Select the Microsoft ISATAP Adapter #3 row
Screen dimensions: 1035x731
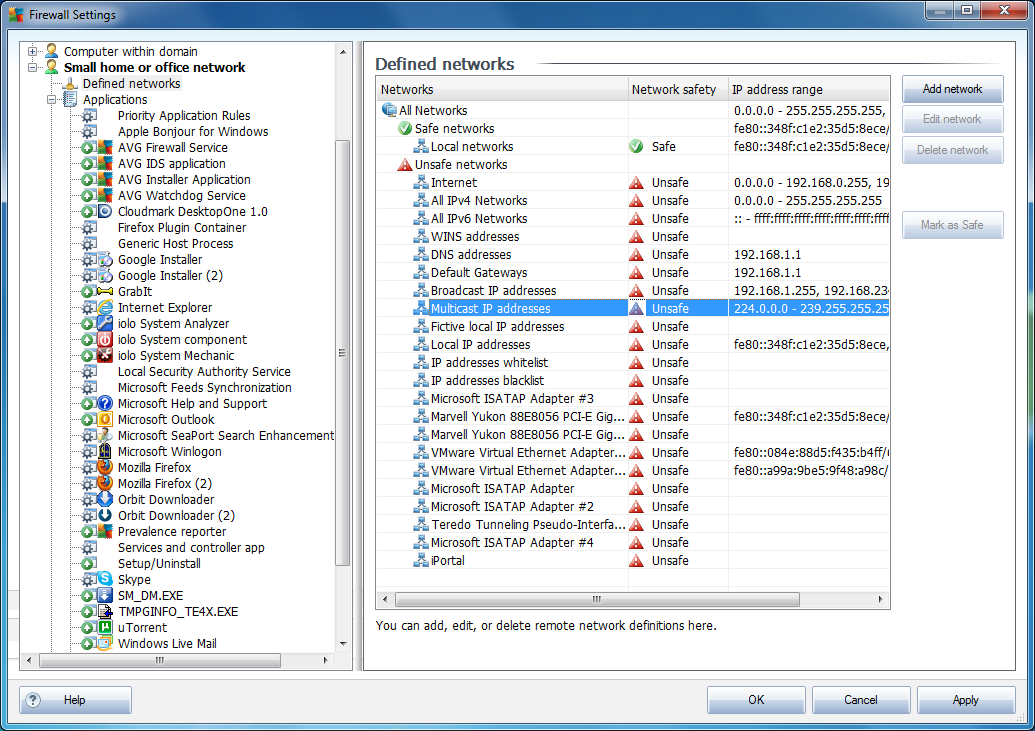point(633,399)
